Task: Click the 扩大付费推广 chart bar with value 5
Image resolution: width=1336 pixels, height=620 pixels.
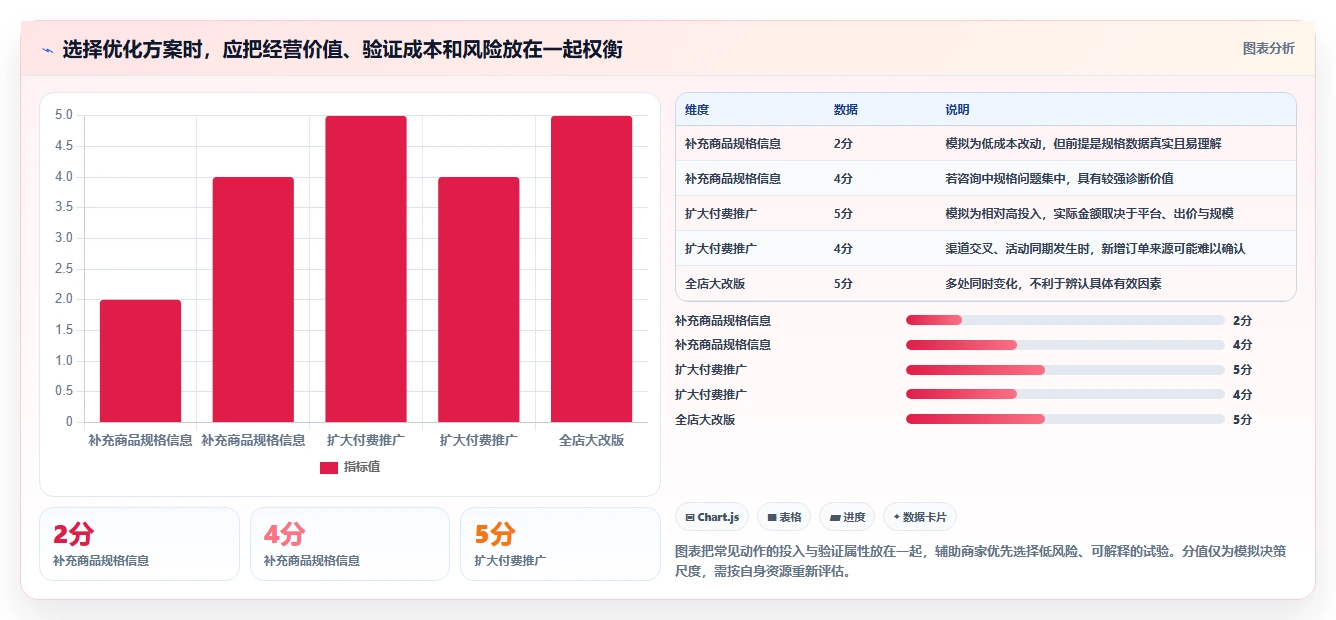Action: click(x=366, y=269)
